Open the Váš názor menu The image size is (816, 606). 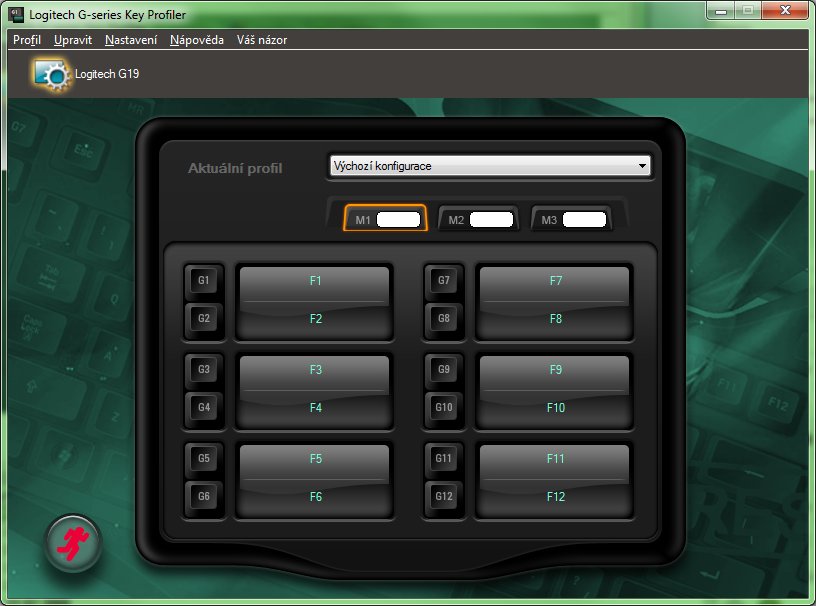pos(262,40)
